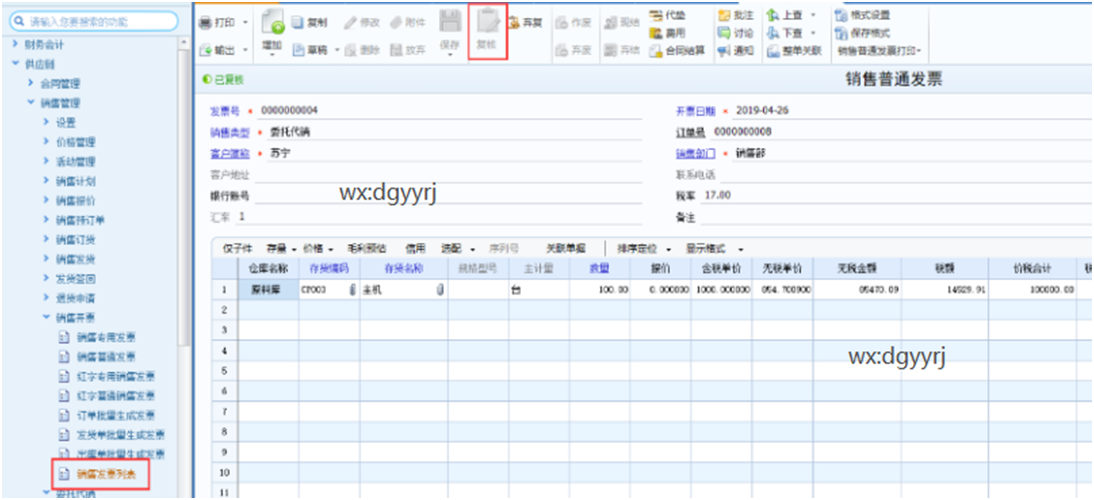Click the 删除 (delete) toolbar button
This screenshot has width=1094, height=500.
click(364, 50)
